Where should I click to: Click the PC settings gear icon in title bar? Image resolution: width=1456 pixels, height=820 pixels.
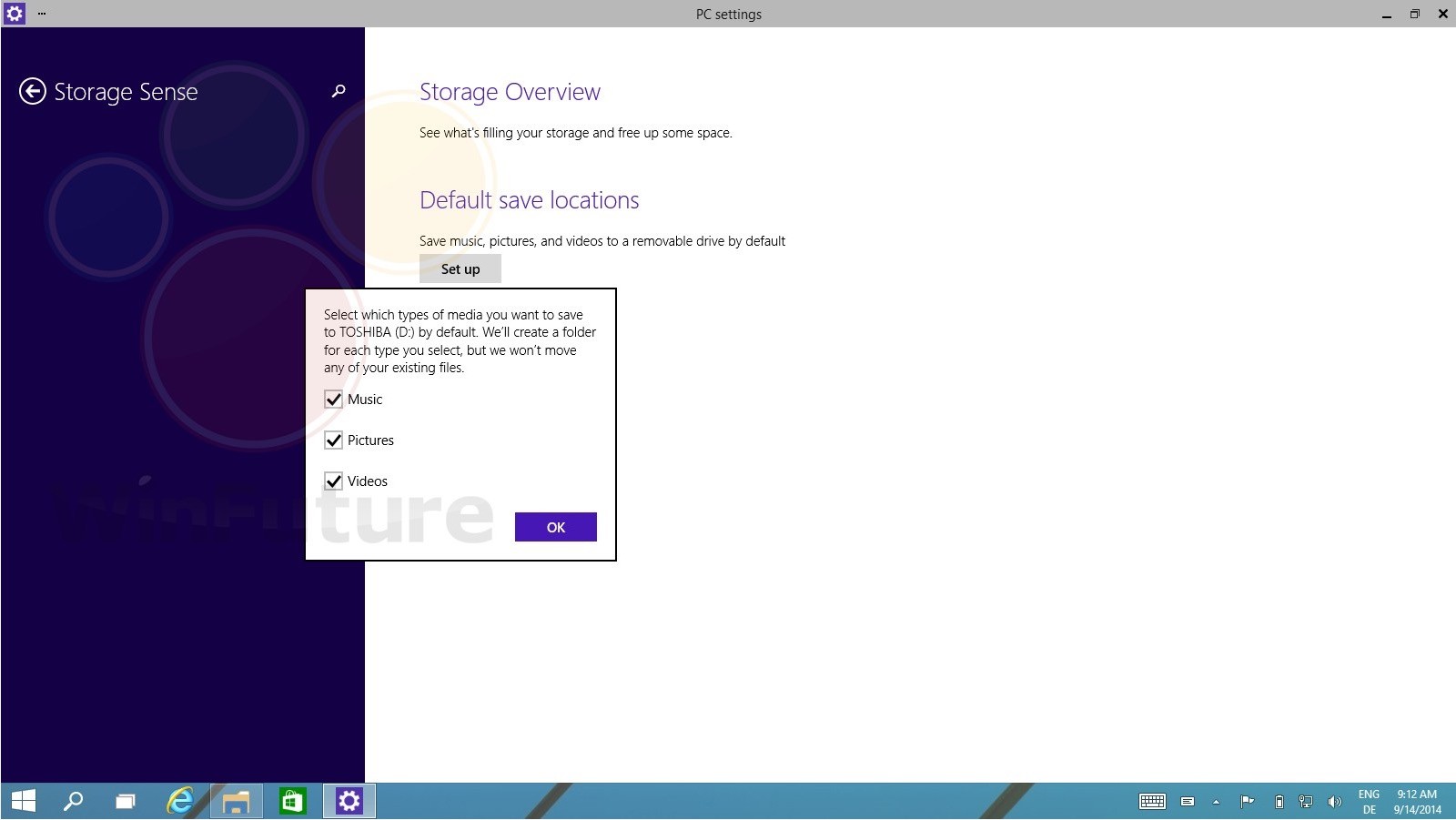(x=15, y=14)
